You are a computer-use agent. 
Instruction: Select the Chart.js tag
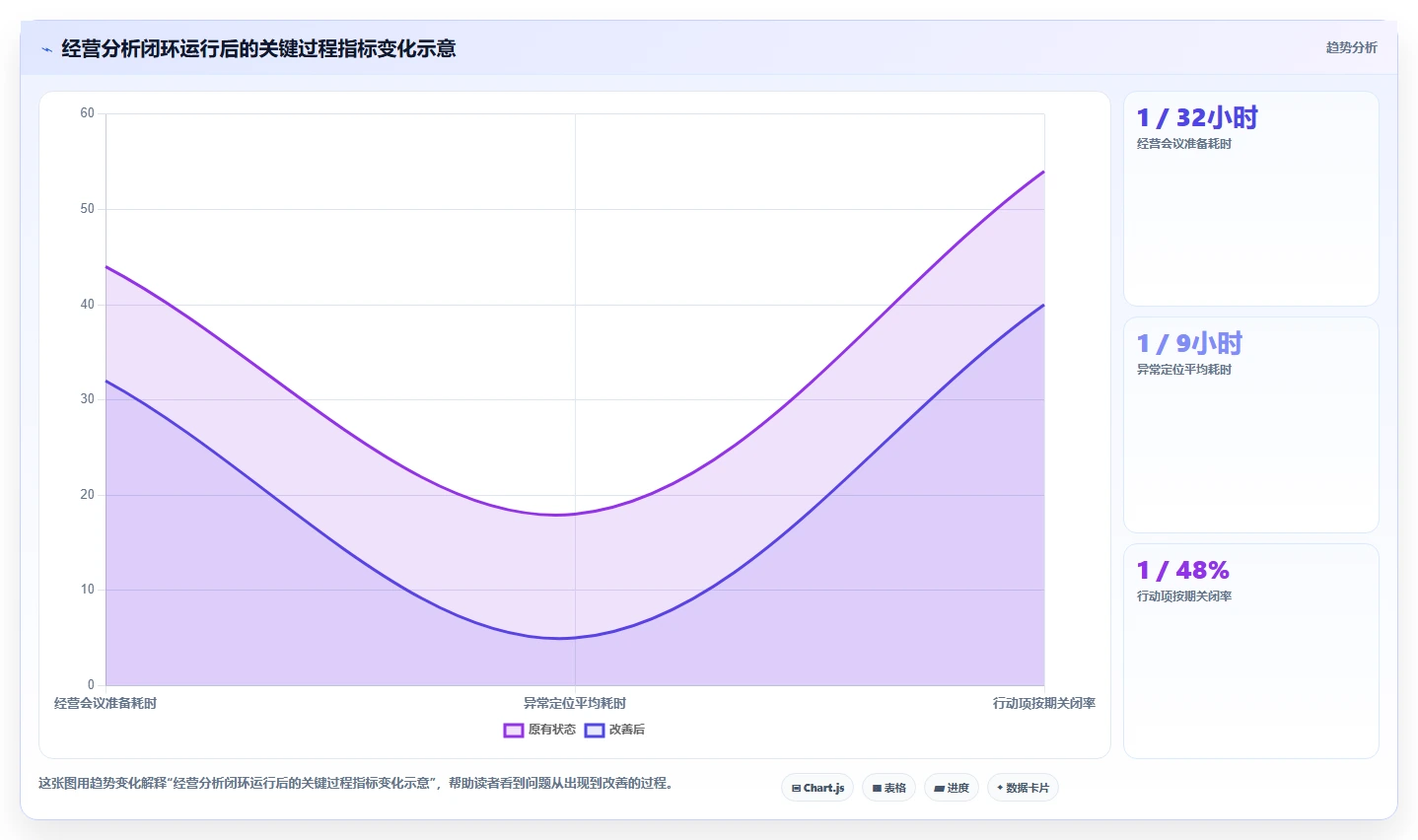[x=817, y=788]
